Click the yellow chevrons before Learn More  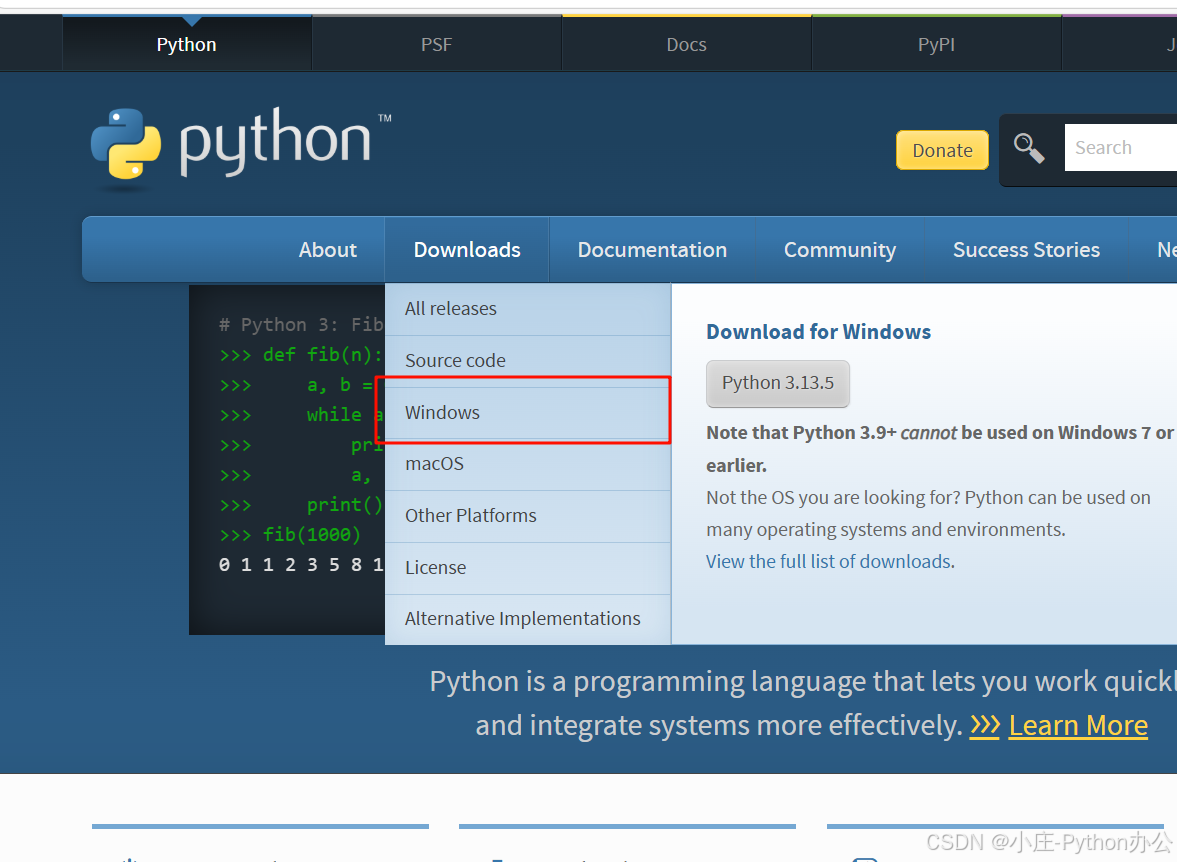tap(985, 726)
